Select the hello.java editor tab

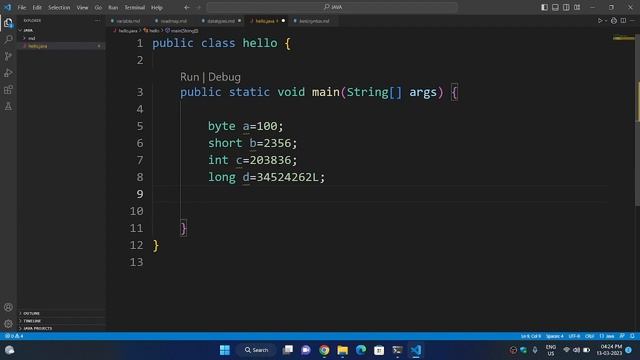click(x=265, y=21)
